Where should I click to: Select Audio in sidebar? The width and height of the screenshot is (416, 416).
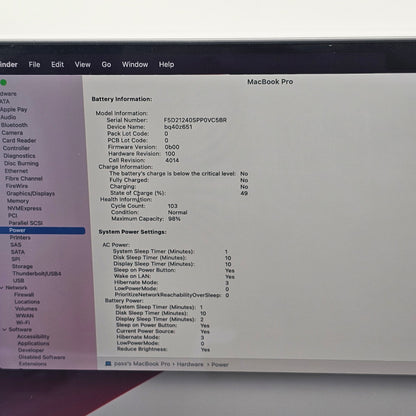coord(8,117)
